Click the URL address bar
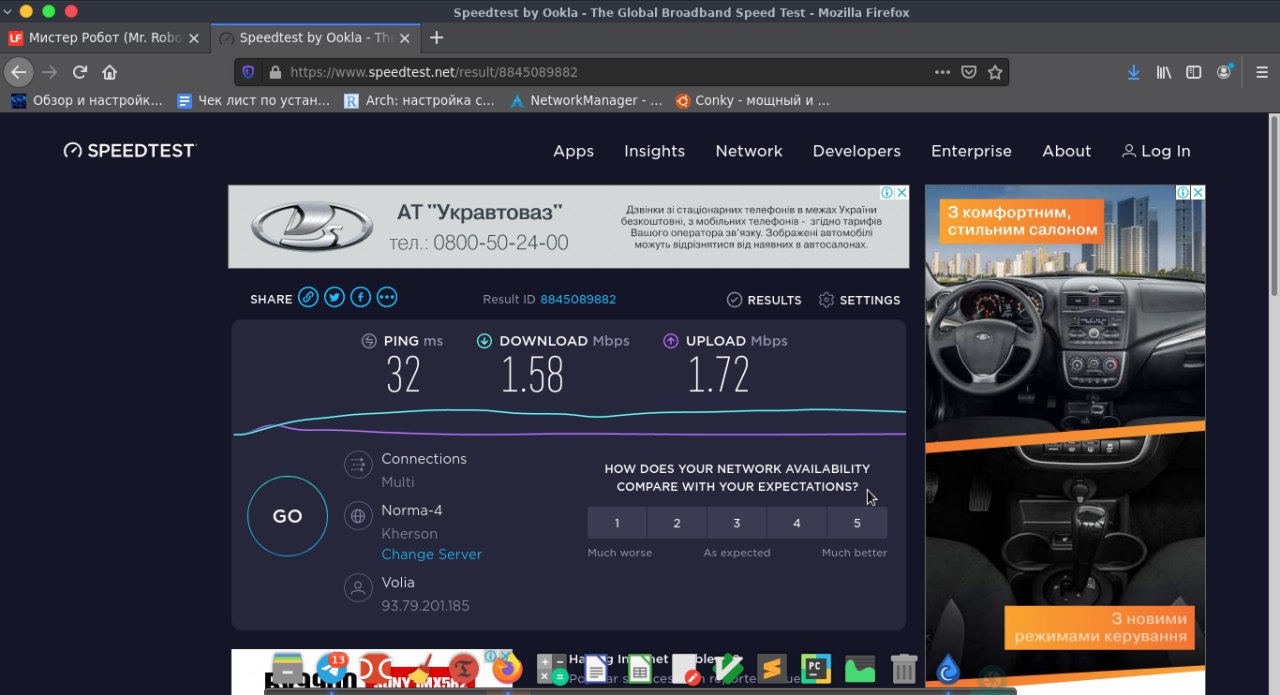 (600, 72)
